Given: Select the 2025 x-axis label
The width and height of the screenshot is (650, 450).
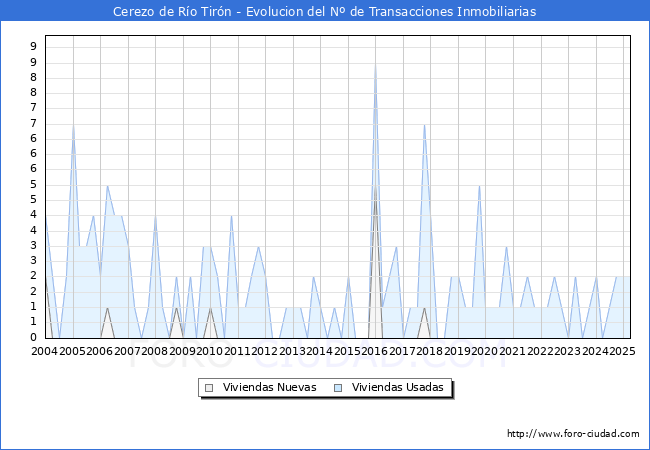Looking at the screenshot, I should pos(623,351).
